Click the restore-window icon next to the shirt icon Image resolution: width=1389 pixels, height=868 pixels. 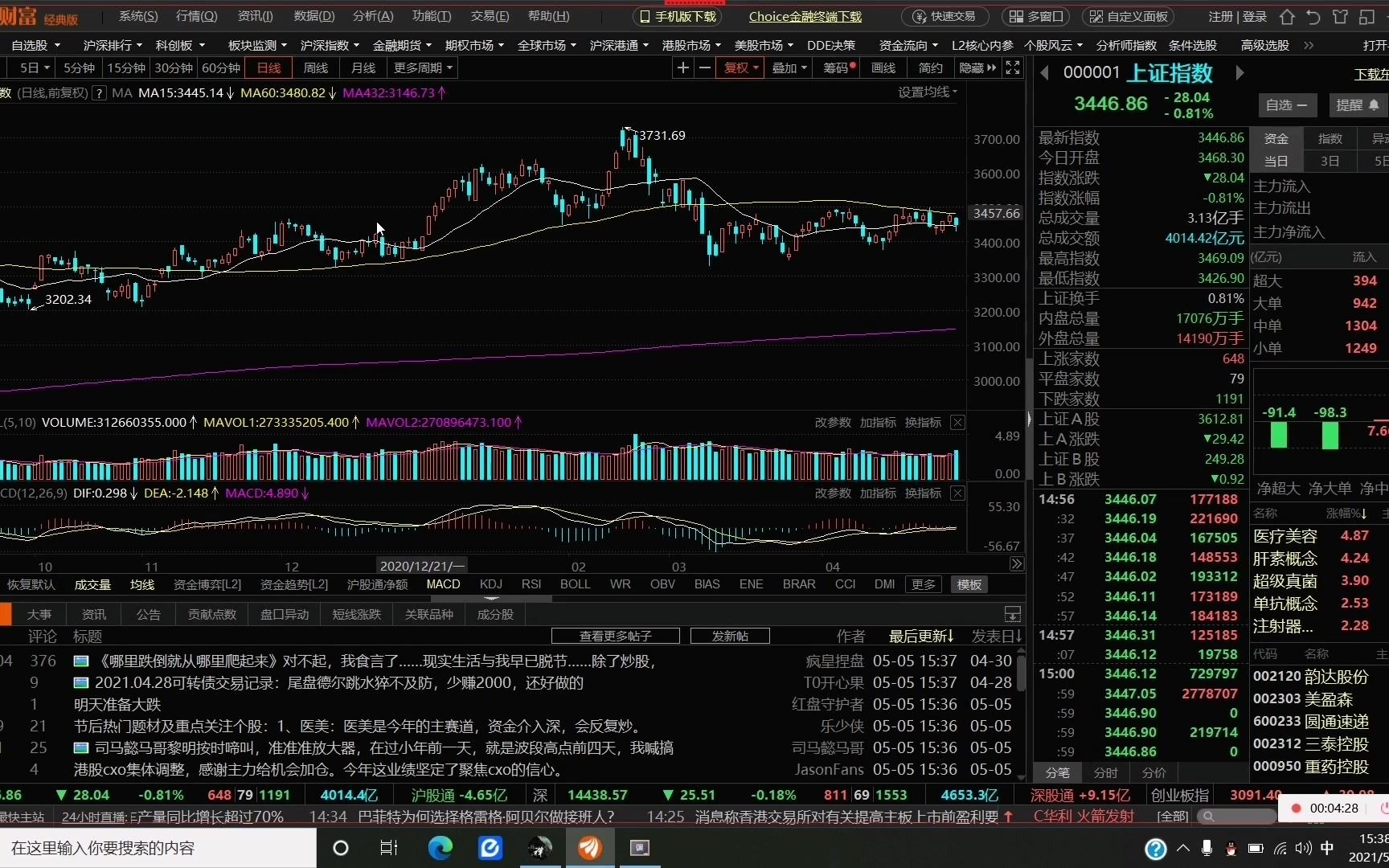(x=1367, y=17)
